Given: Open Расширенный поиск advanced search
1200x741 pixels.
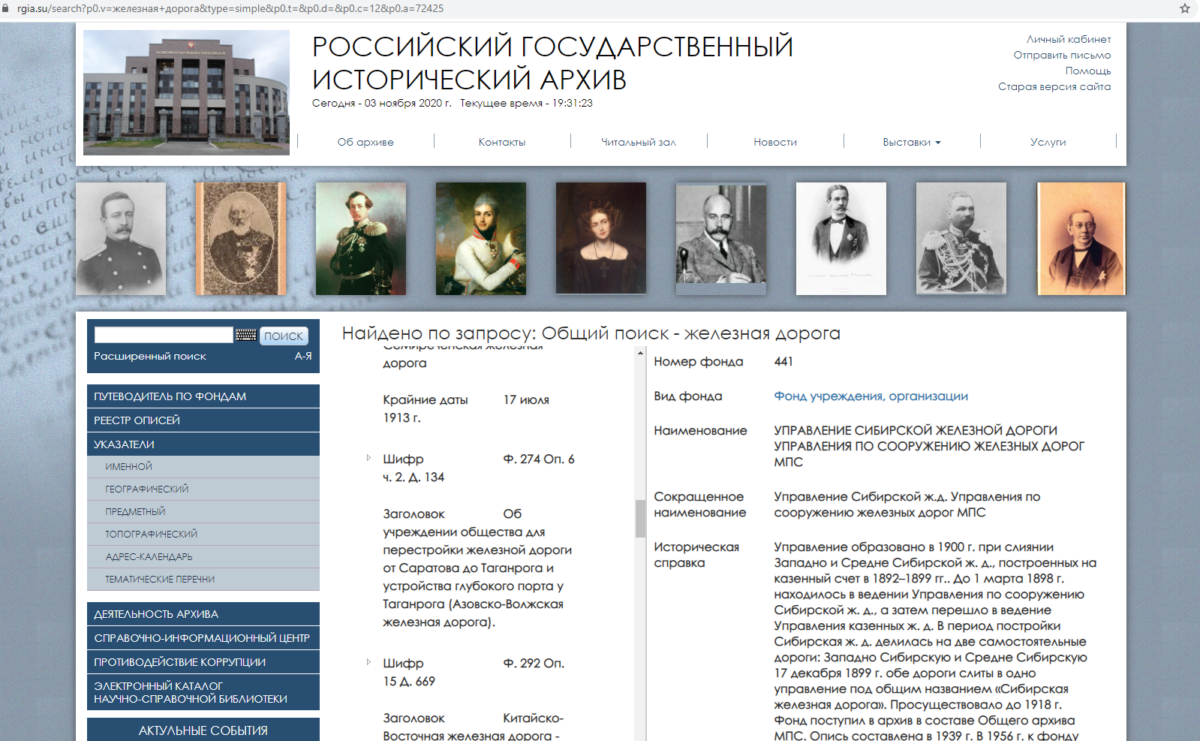Looking at the screenshot, I should pos(150,356).
